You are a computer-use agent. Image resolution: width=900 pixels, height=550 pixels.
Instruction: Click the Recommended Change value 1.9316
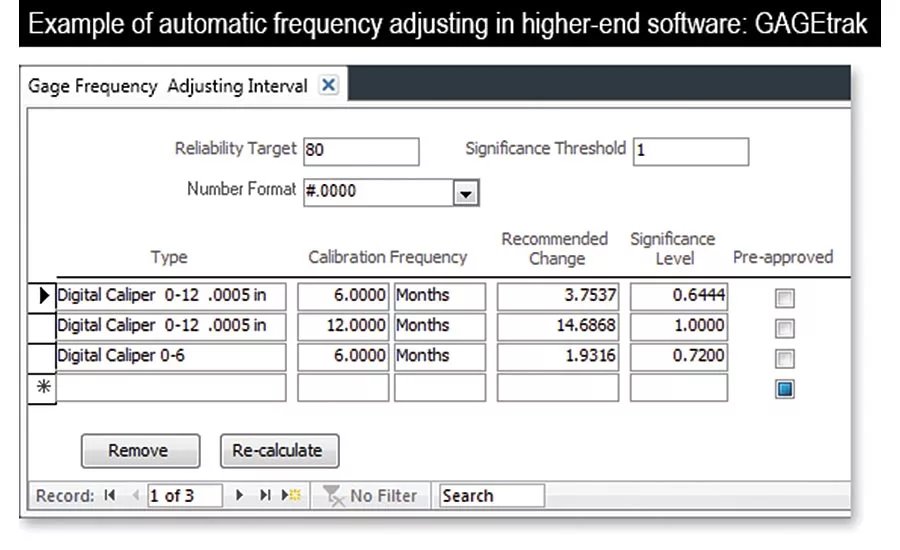[558, 357]
